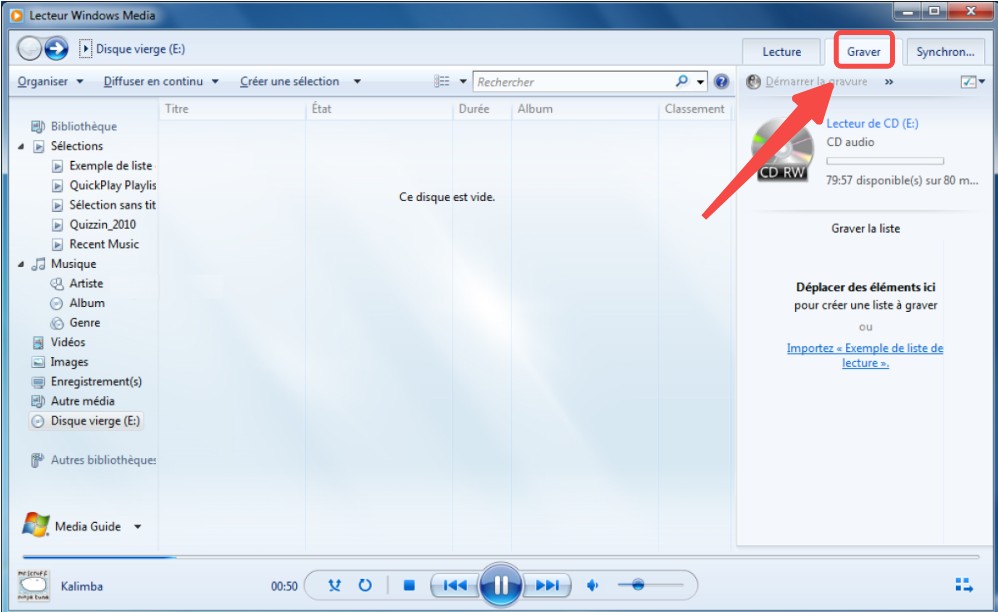998x612 pixels.
Task: Select the Musique library item
Action: [64, 263]
